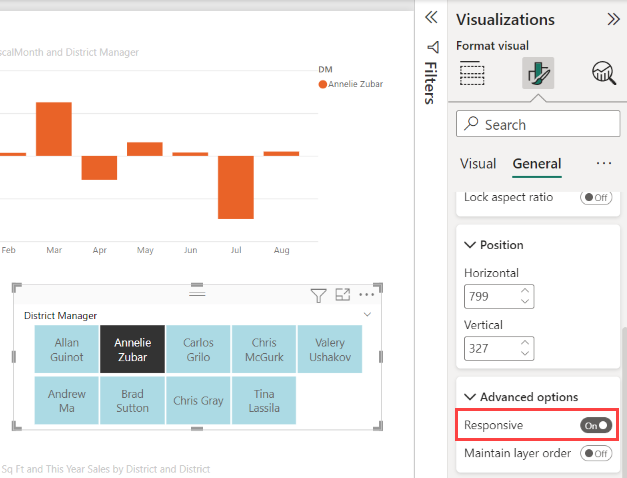Open more options ellipsis beside General tab
This screenshot has height=478, width=627.
(x=603, y=163)
